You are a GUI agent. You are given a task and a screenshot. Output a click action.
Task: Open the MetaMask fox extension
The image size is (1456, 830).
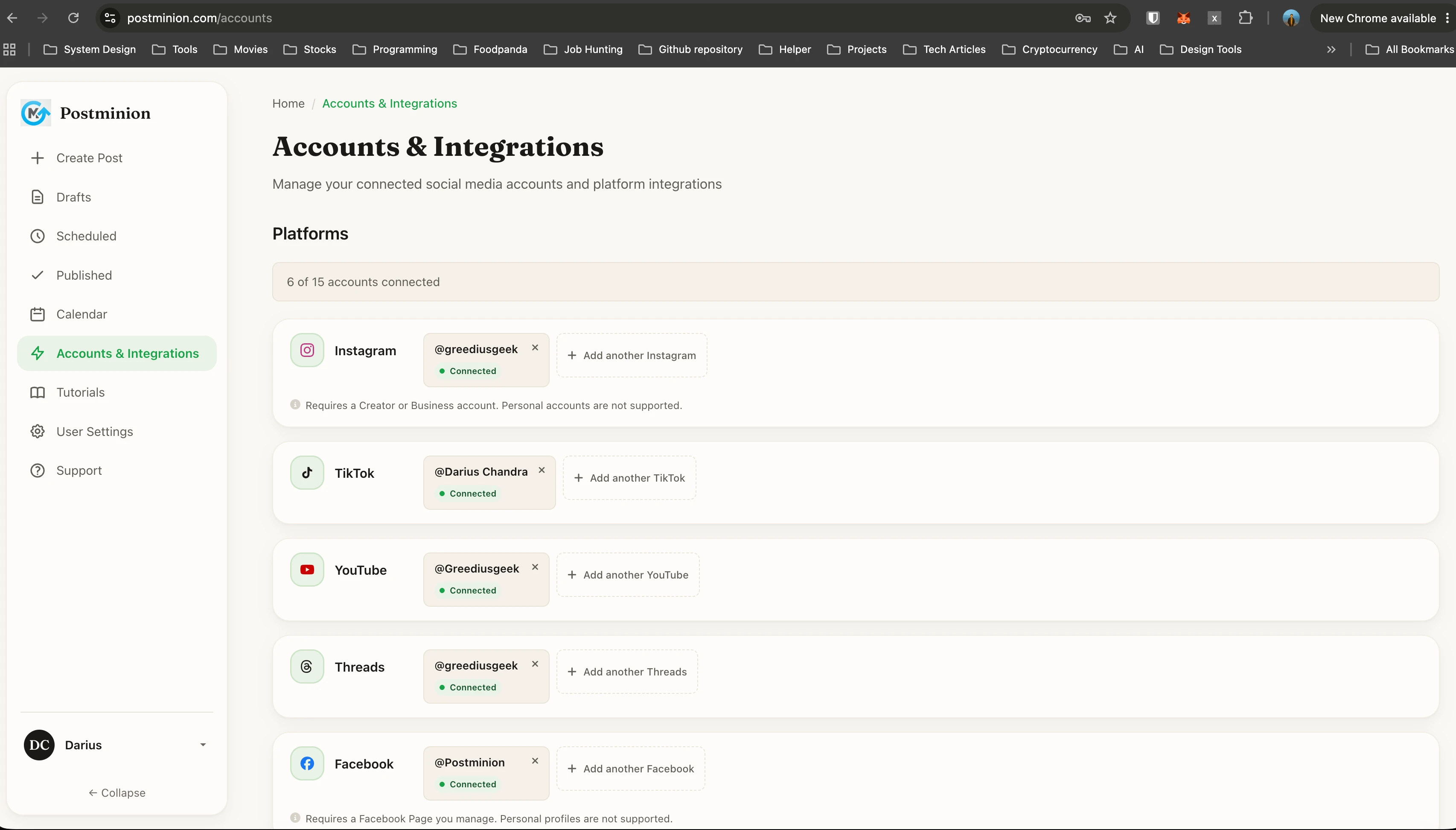(1184, 18)
